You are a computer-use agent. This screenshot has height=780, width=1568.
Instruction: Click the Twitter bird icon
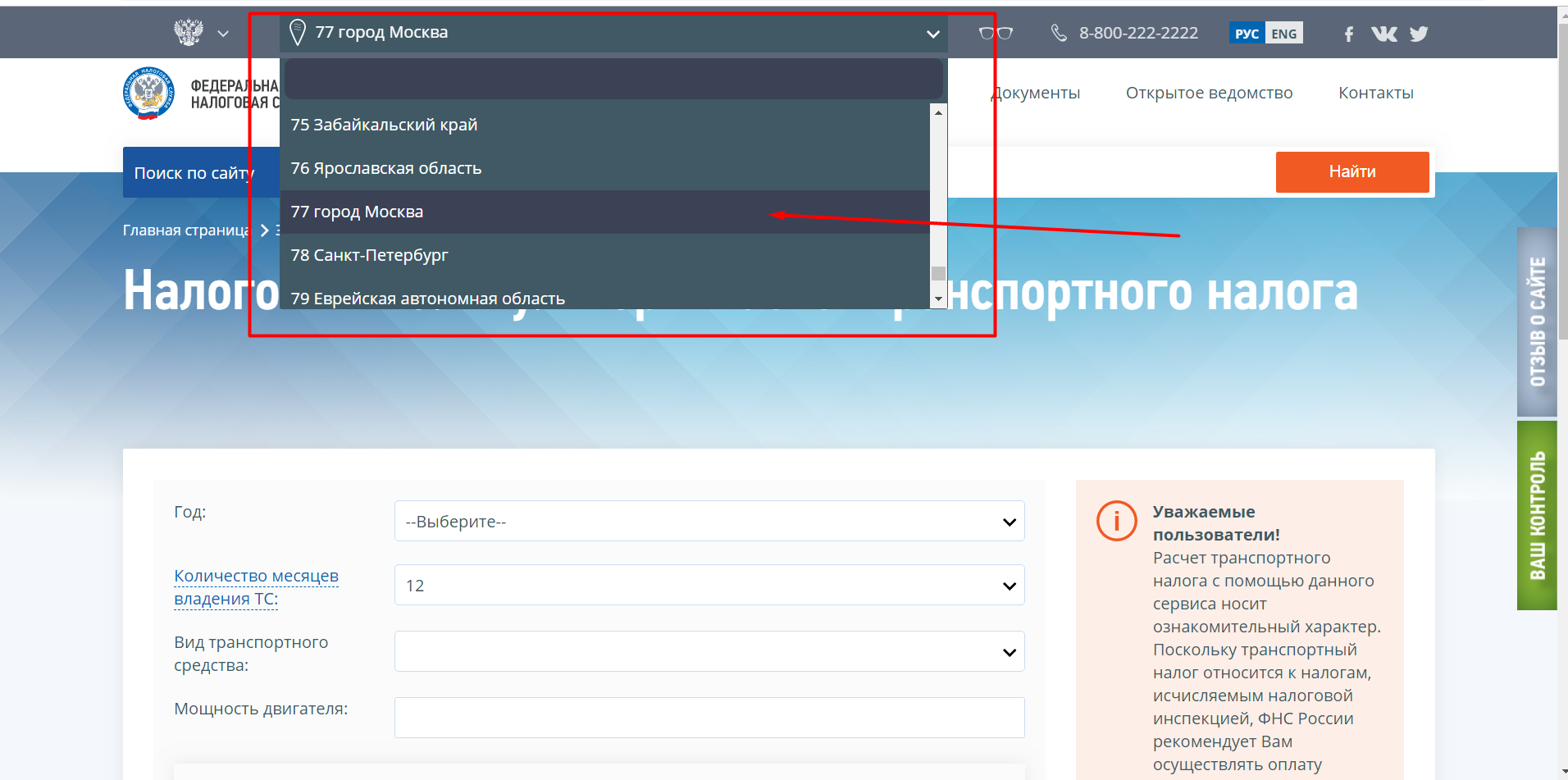pos(1419,34)
